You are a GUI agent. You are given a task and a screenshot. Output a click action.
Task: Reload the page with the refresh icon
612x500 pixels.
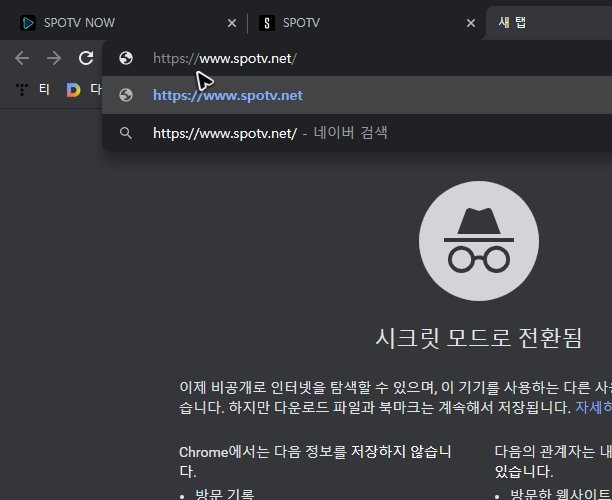(x=86, y=58)
